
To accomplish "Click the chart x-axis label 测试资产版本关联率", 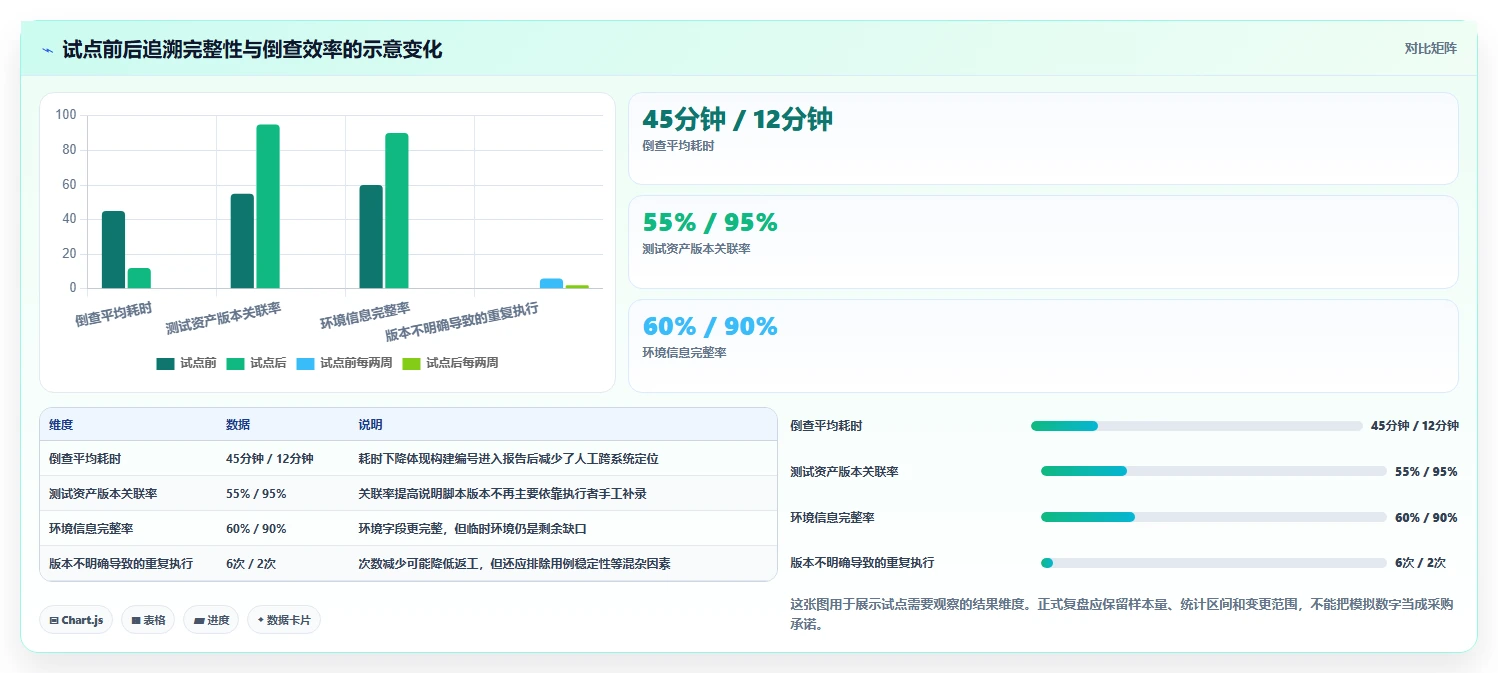I will click(x=223, y=318).
